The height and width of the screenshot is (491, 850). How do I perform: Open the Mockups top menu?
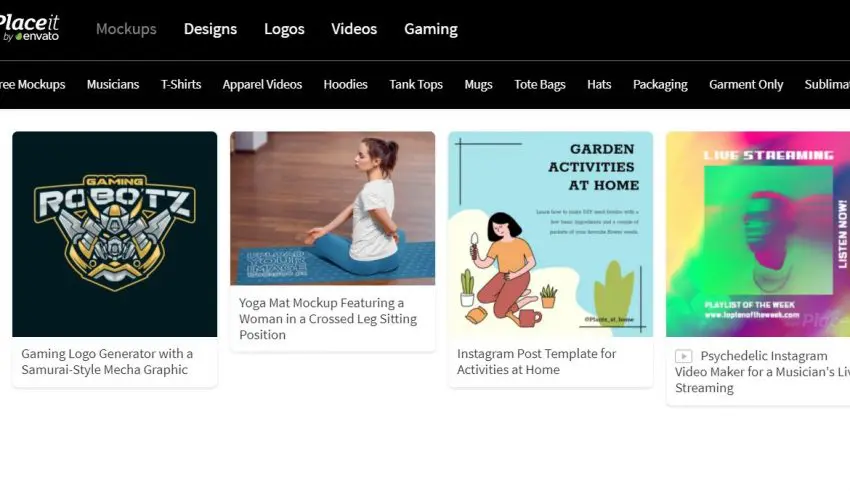click(126, 29)
